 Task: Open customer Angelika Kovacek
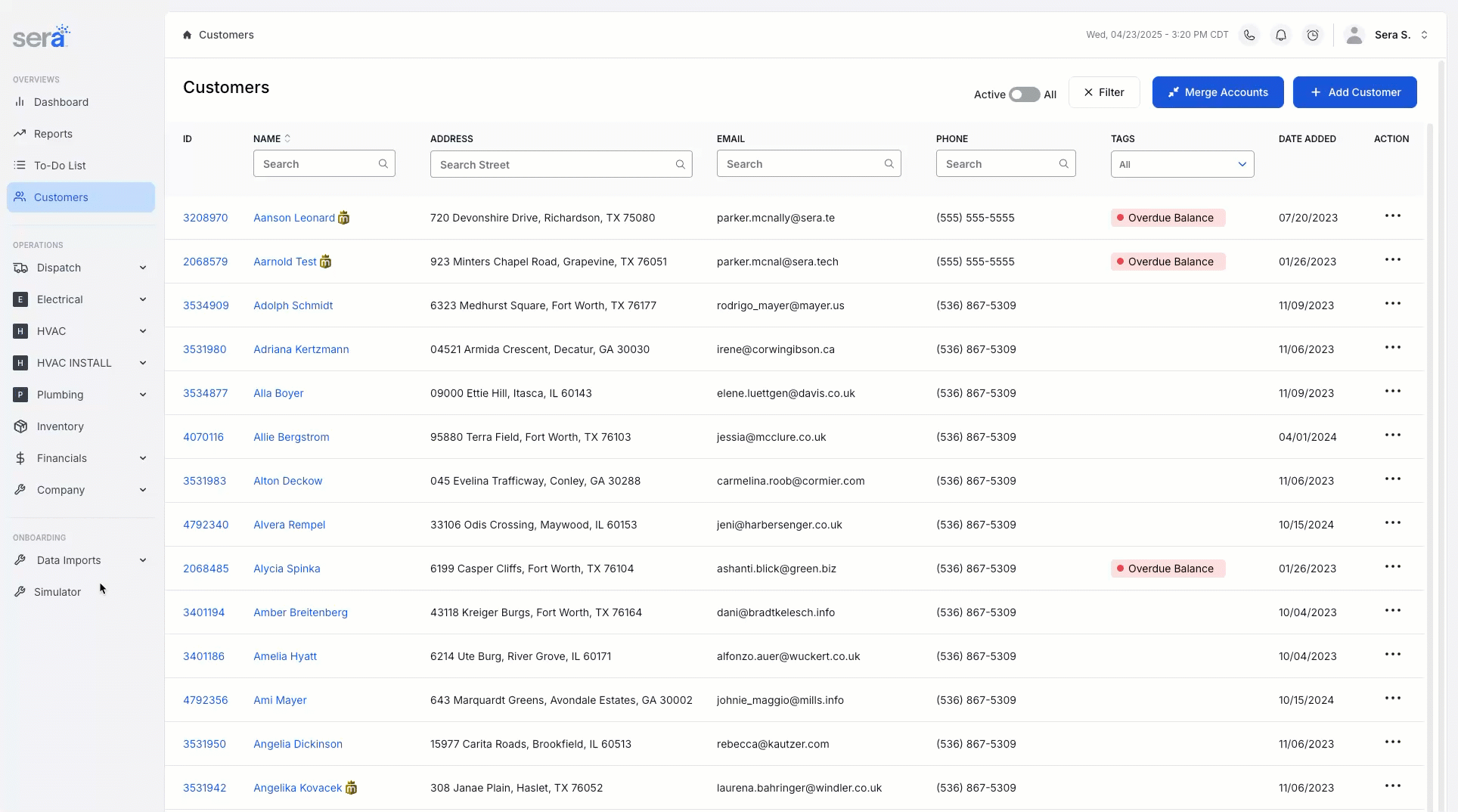[x=297, y=788]
